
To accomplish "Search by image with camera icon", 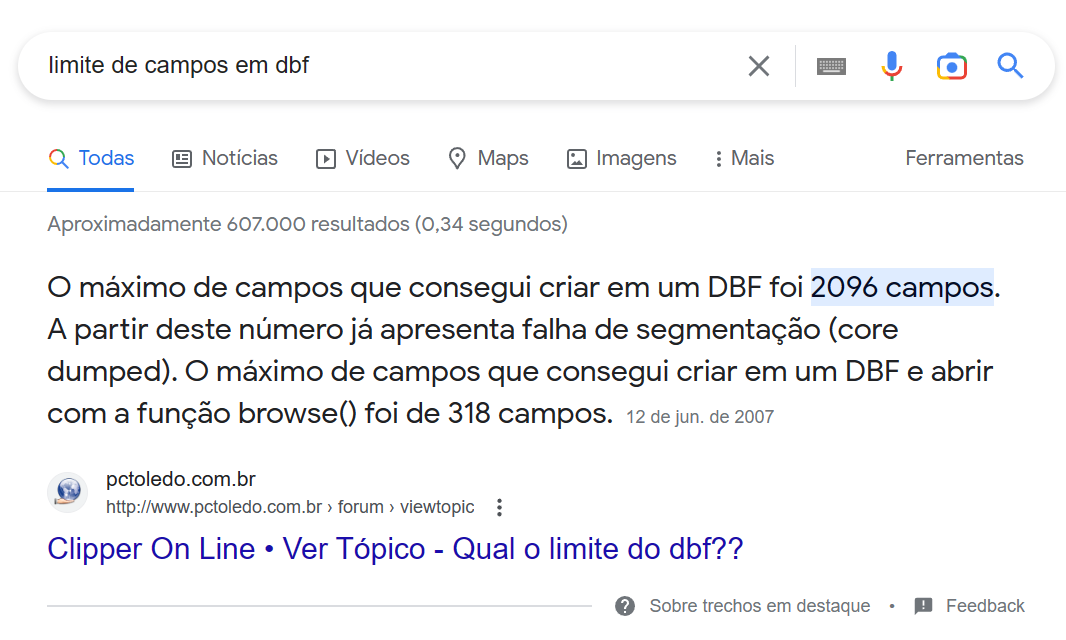I will [x=951, y=66].
